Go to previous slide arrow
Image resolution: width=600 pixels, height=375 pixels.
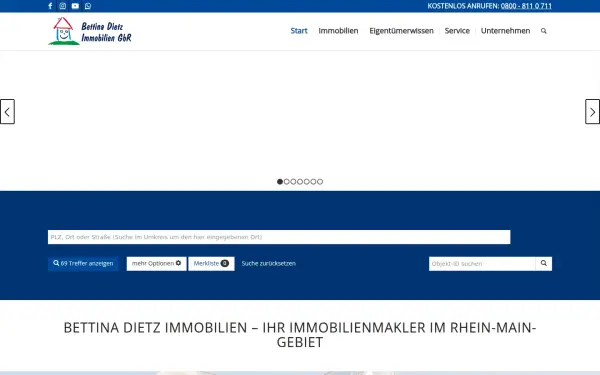pos(7,112)
